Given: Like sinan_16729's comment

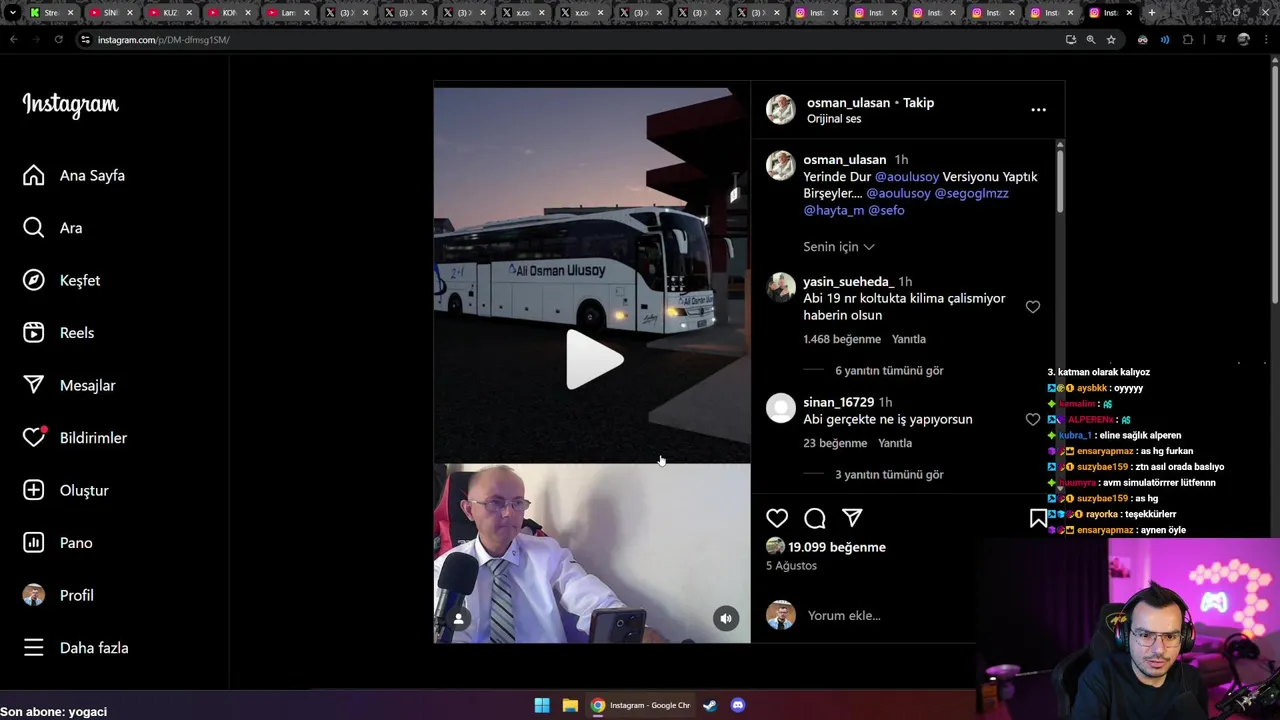Looking at the screenshot, I should pyautogui.click(x=1033, y=419).
